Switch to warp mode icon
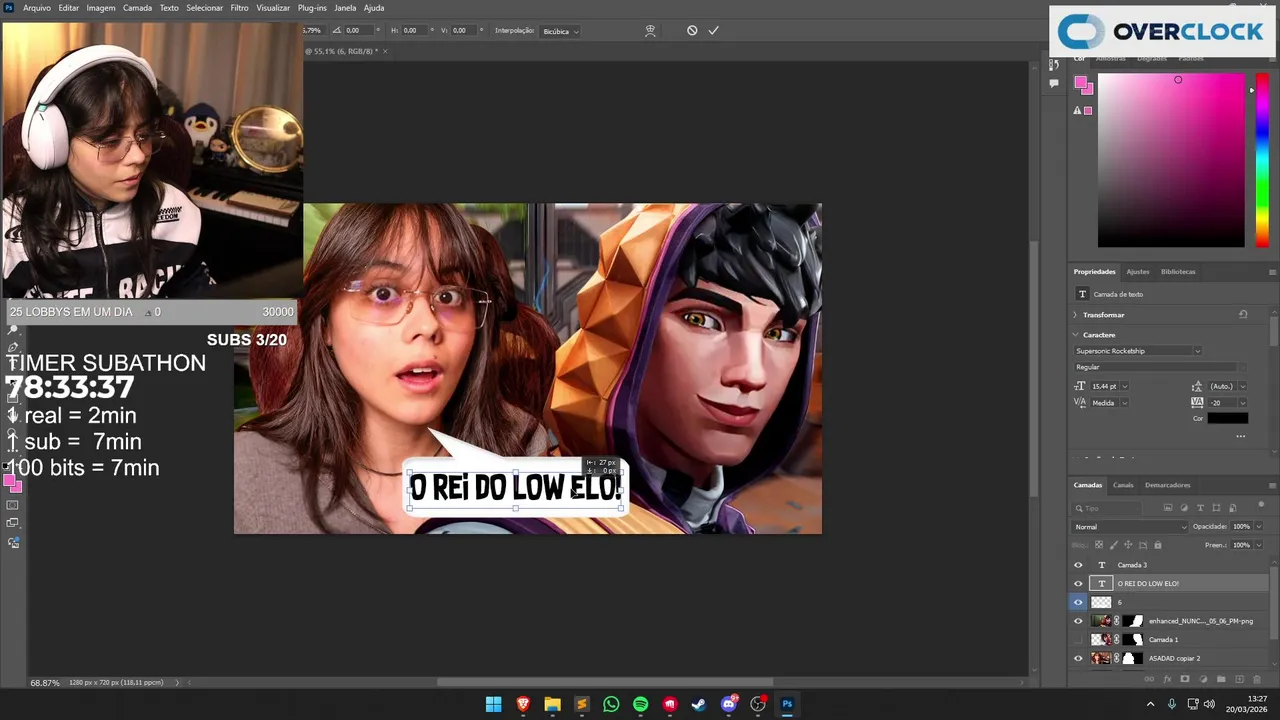 pyautogui.click(x=650, y=31)
